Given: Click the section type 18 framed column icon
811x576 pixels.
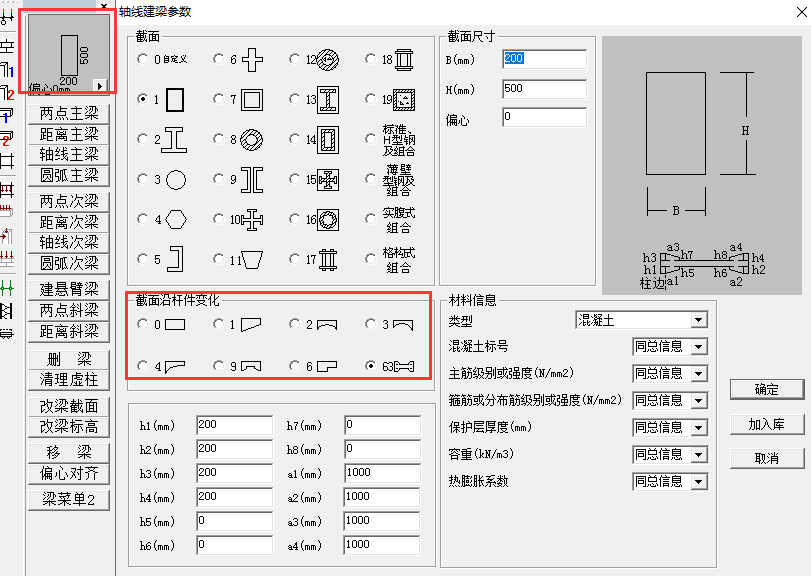Looking at the screenshot, I should pos(404,59).
